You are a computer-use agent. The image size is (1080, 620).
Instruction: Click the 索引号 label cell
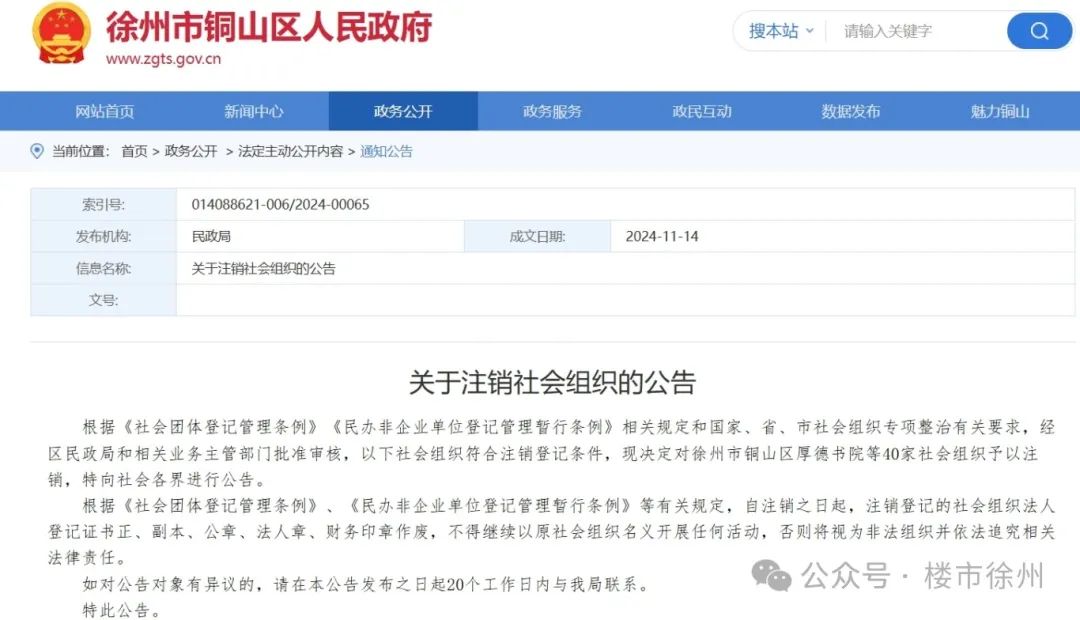point(103,205)
